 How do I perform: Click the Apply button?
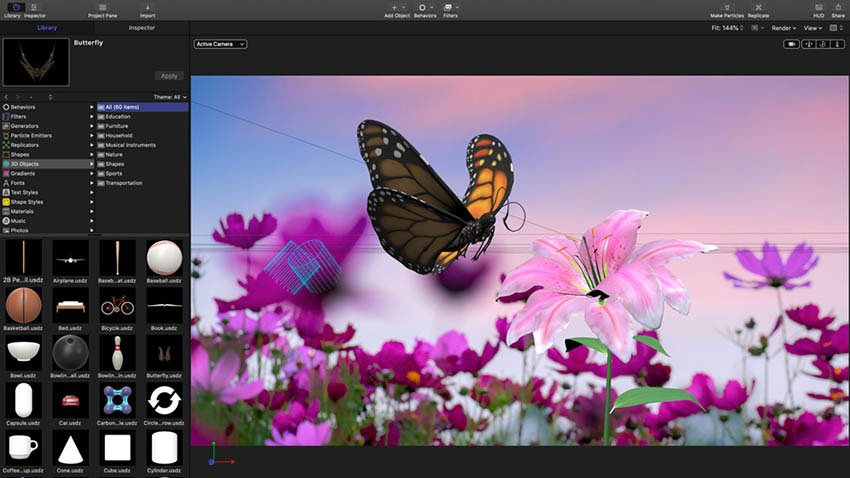point(169,76)
